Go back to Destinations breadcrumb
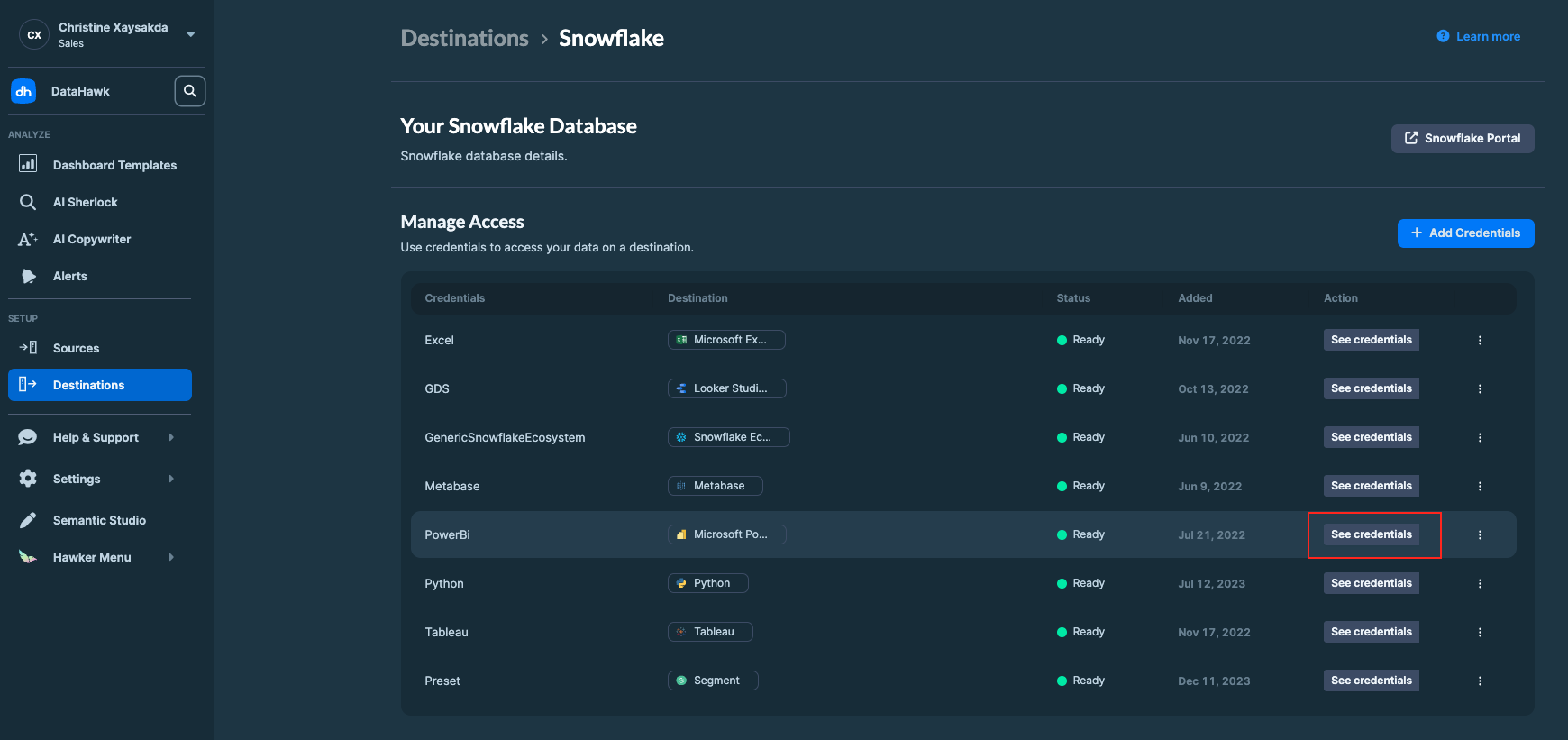Image resolution: width=1568 pixels, height=740 pixels. tap(465, 38)
